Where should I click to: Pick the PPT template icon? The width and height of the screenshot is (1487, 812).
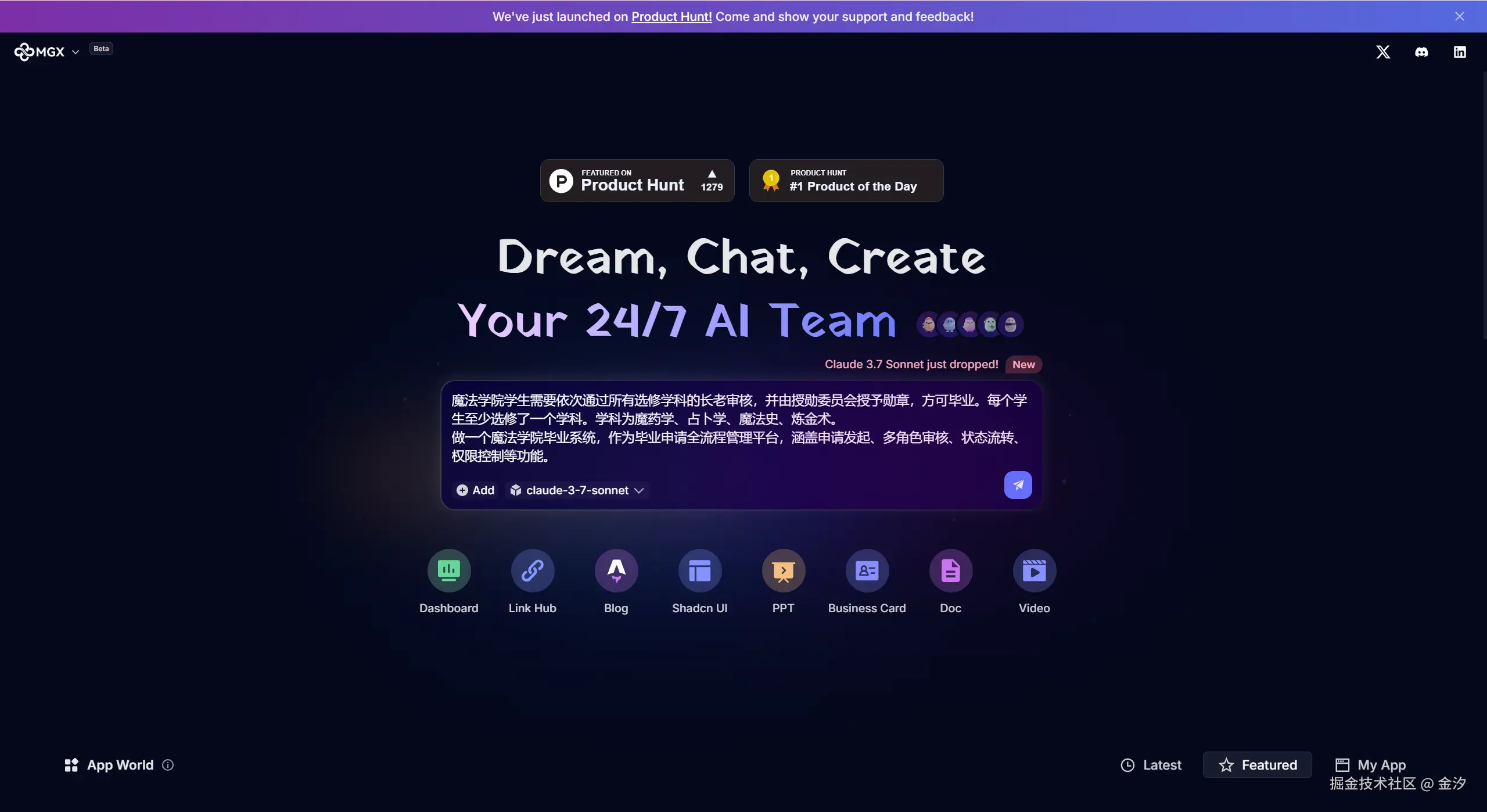pyautogui.click(x=783, y=570)
